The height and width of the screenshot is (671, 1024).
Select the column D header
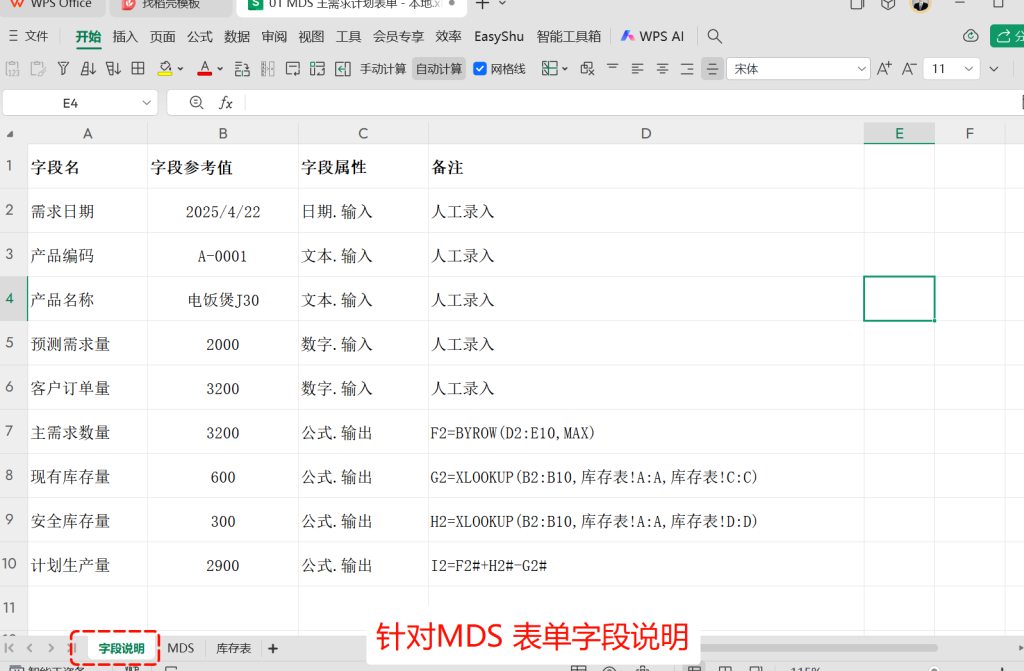tap(646, 133)
